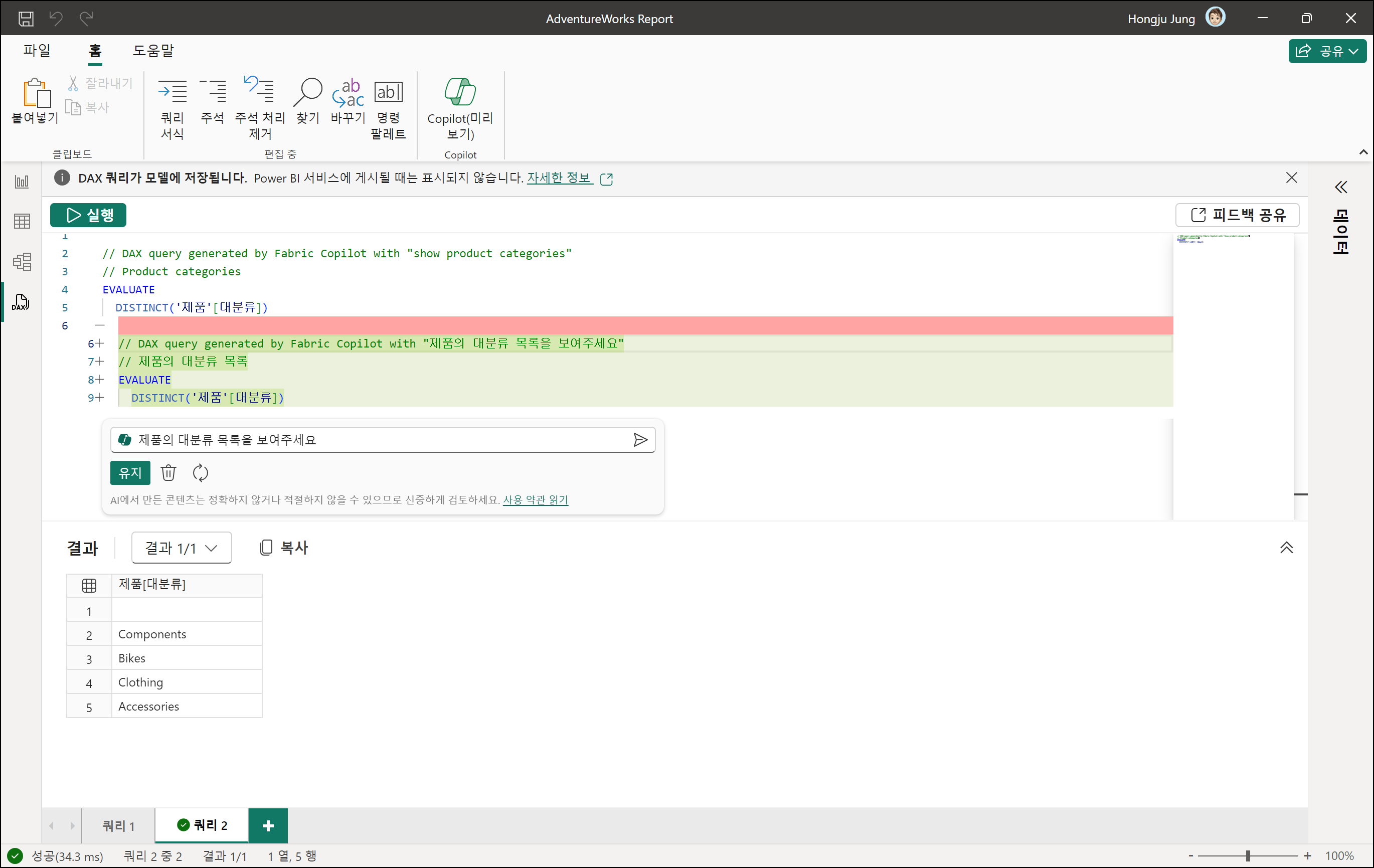Open the 자세한 정보 link in the info banner

pyautogui.click(x=559, y=178)
